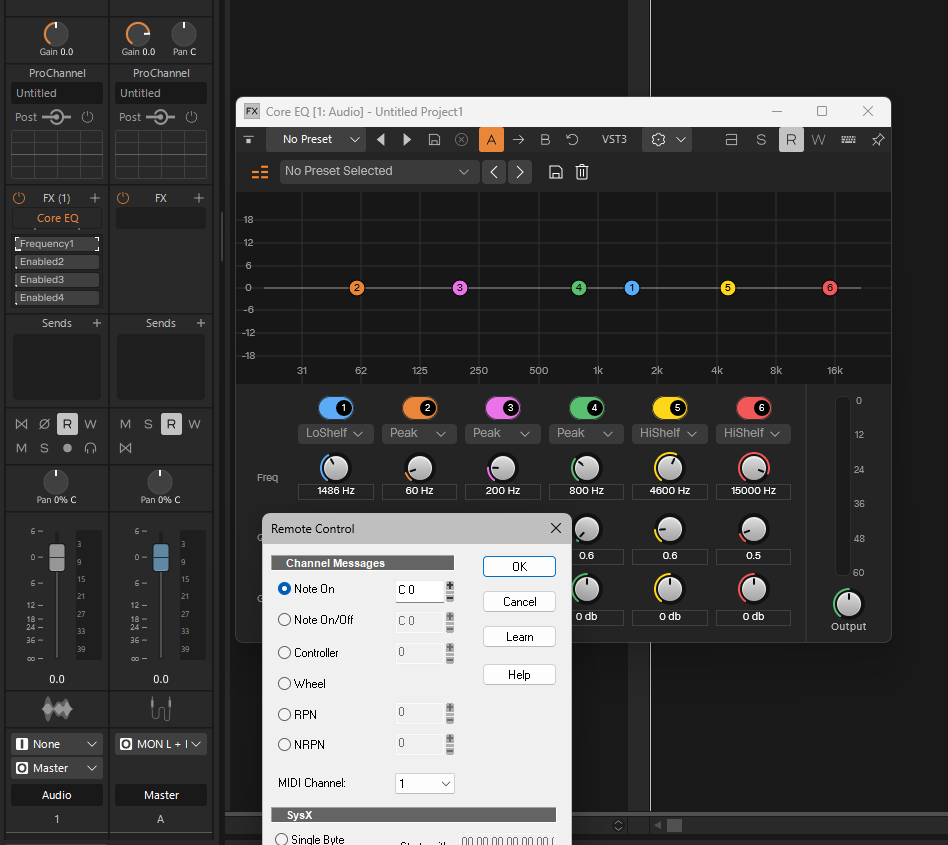Add an effect to Audio track FX rack
The height and width of the screenshot is (845, 948).
click(95, 198)
